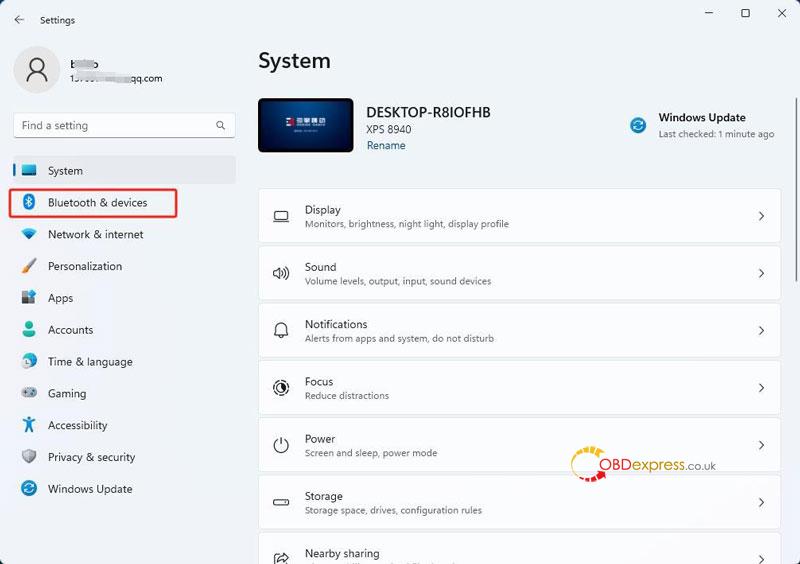
Task: Expand the Sound settings chevron
Action: (x=761, y=273)
